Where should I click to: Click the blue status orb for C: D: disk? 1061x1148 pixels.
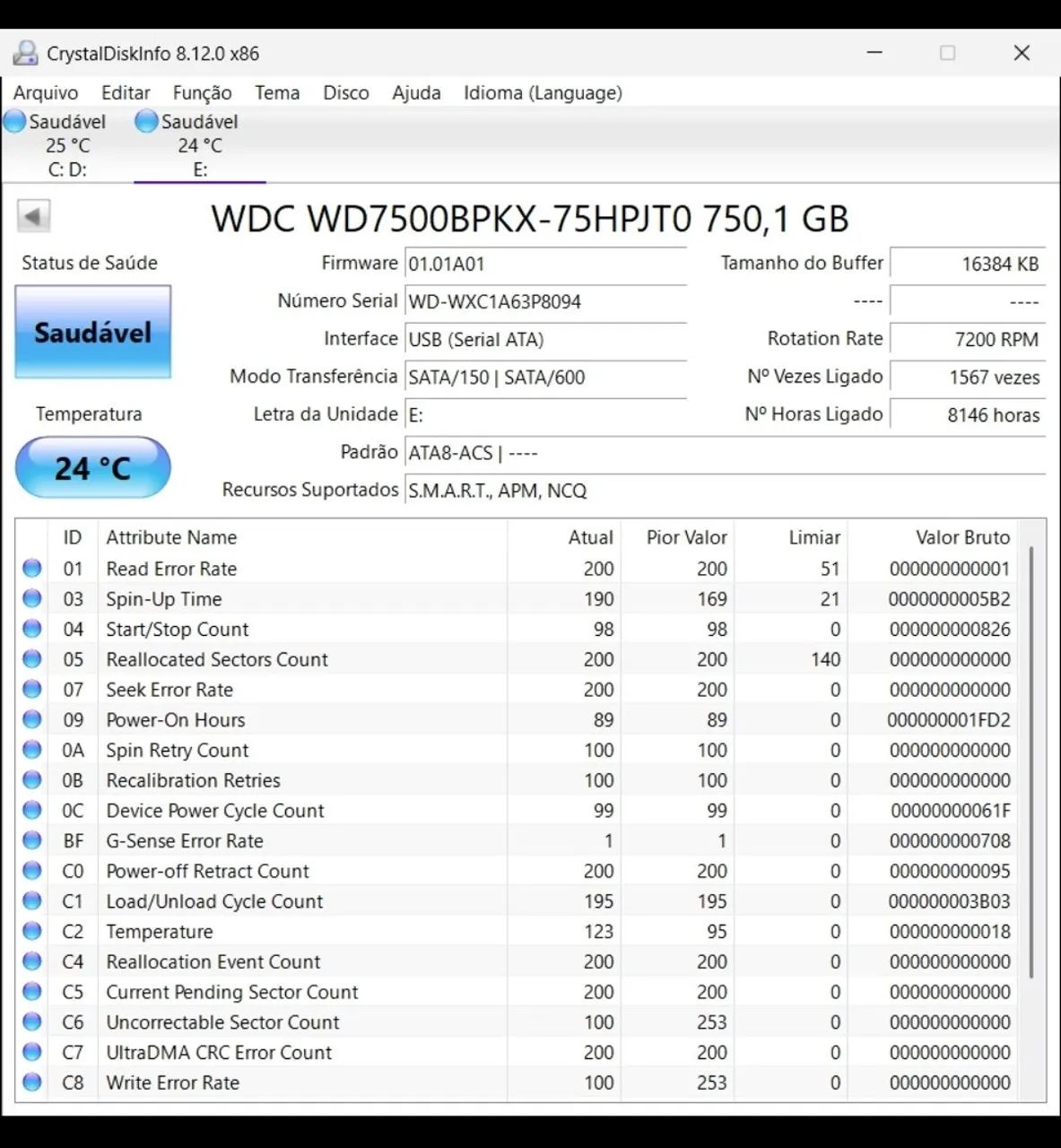tap(14, 121)
